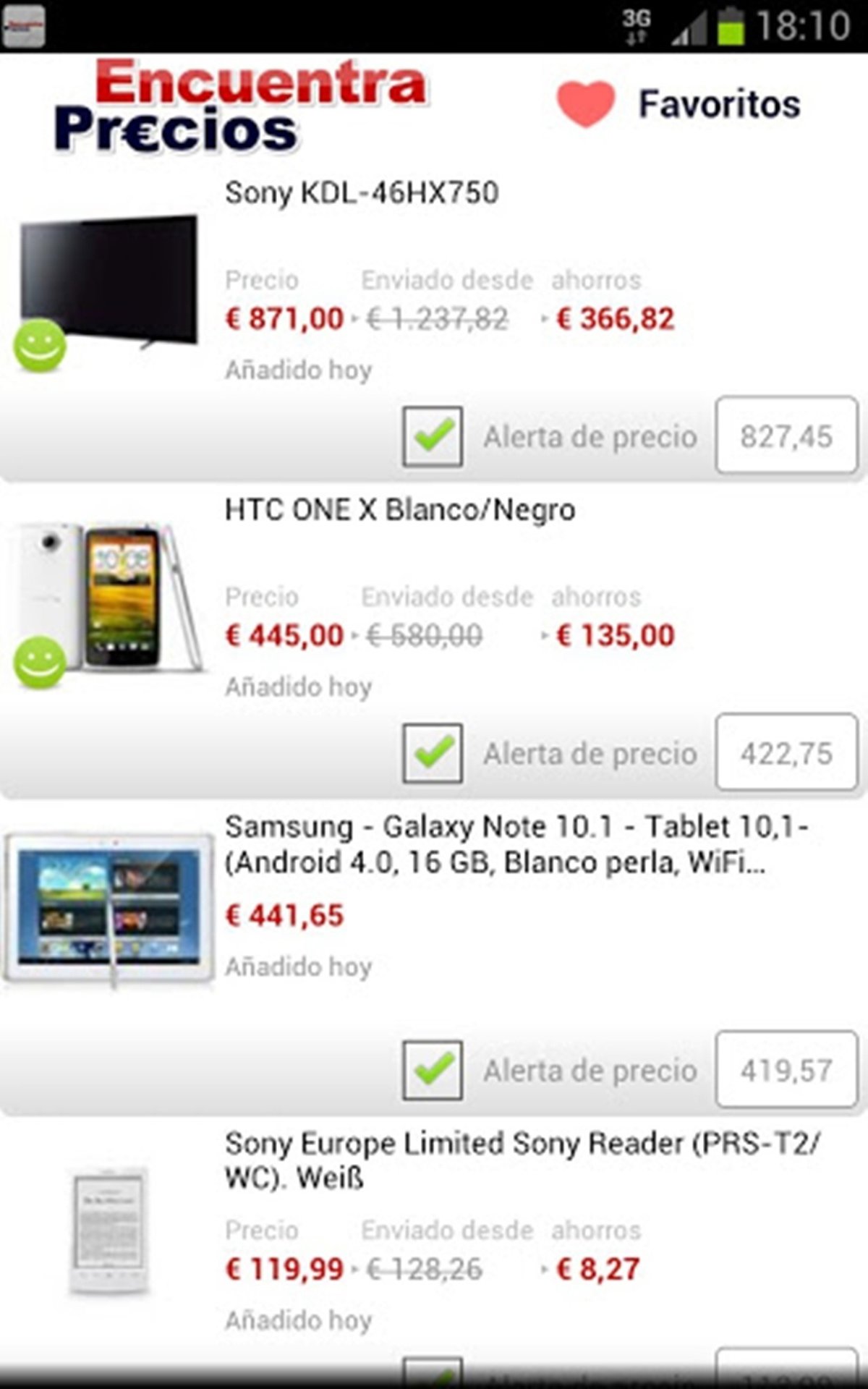This screenshot has height=1389, width=868.
Task: View the Sony Reader product image
Action: coord(109,1232)
